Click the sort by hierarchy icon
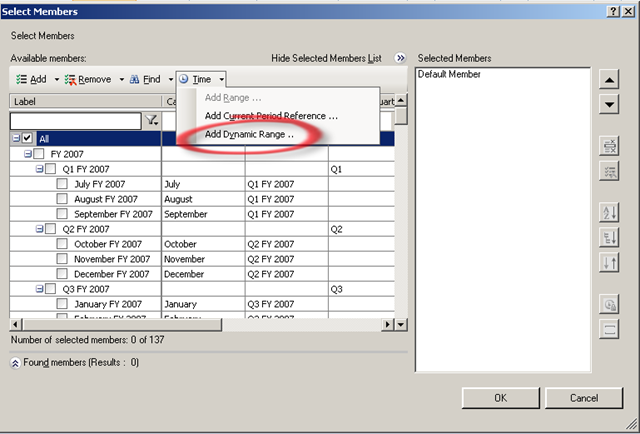The width and height of the screenshot is (640, 434). [x=609, y=238]
